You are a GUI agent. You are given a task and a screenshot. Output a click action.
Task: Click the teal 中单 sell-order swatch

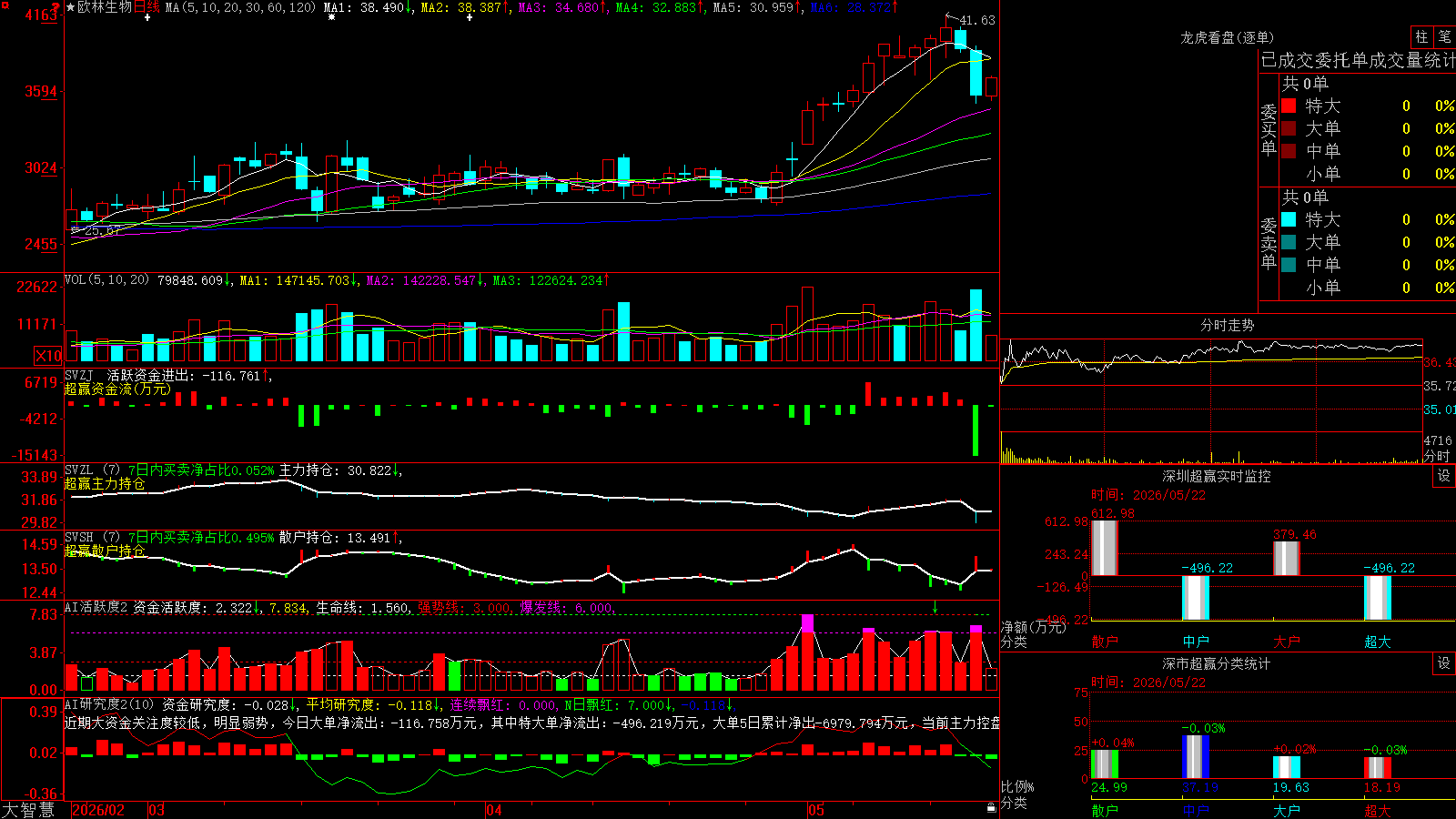(x=1289, y=265)
